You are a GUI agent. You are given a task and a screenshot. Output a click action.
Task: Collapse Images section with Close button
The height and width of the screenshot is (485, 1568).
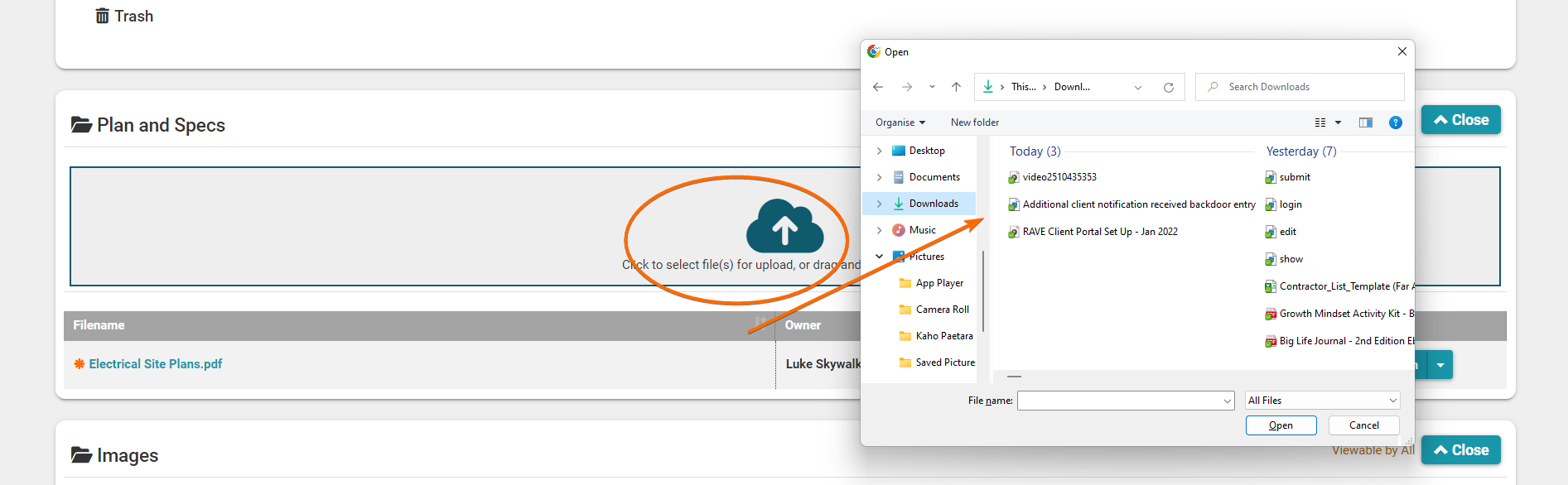tap(1461, 450)
